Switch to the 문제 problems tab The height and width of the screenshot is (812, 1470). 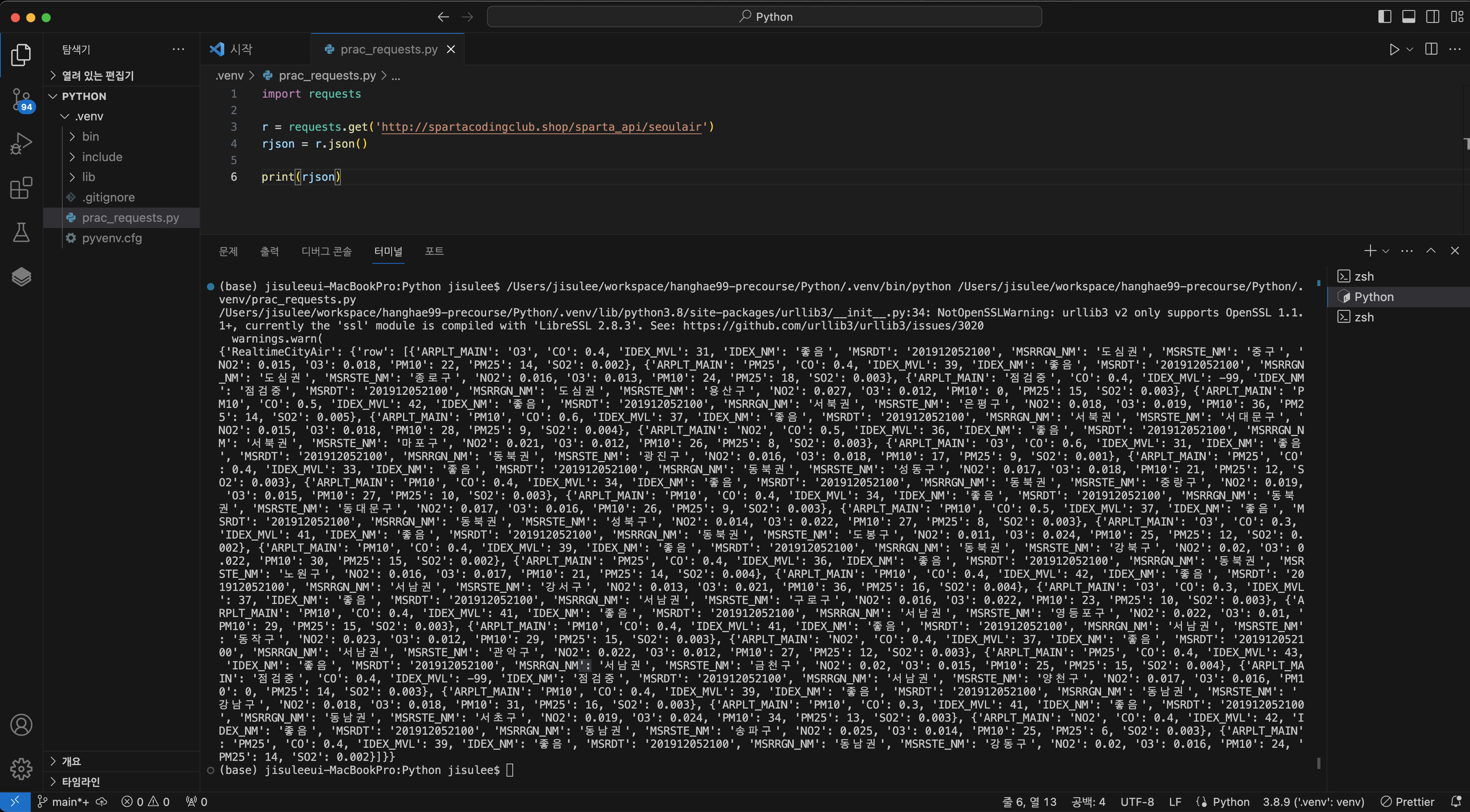(x=228, y=251)
